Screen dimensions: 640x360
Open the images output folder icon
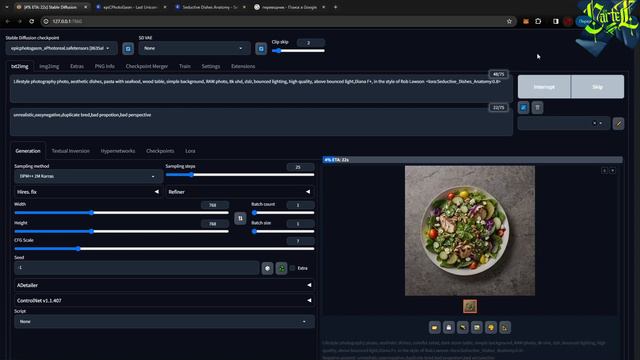[x=435, y=327]
